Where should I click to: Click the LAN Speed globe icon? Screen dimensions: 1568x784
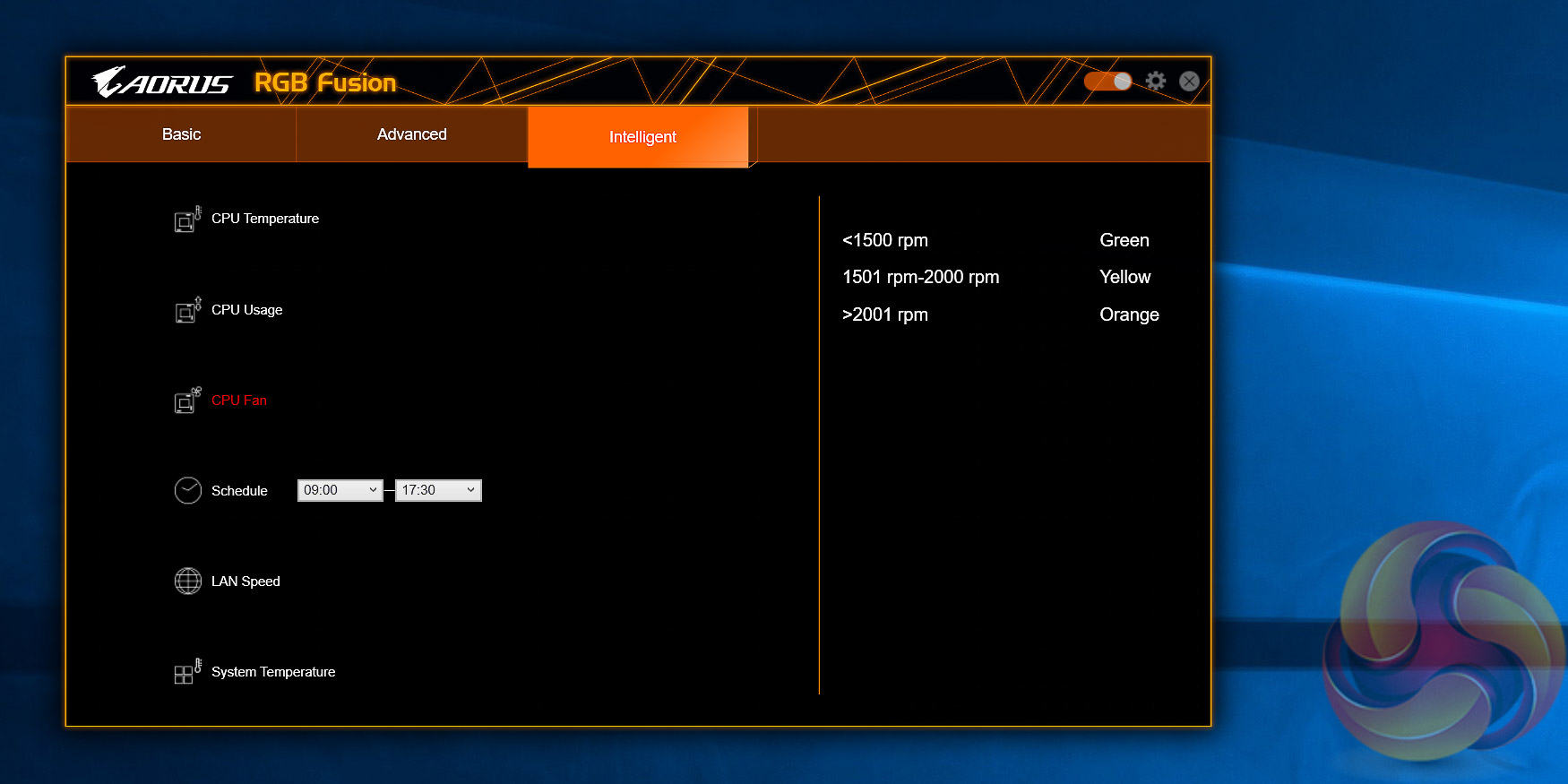pos(187,582)
